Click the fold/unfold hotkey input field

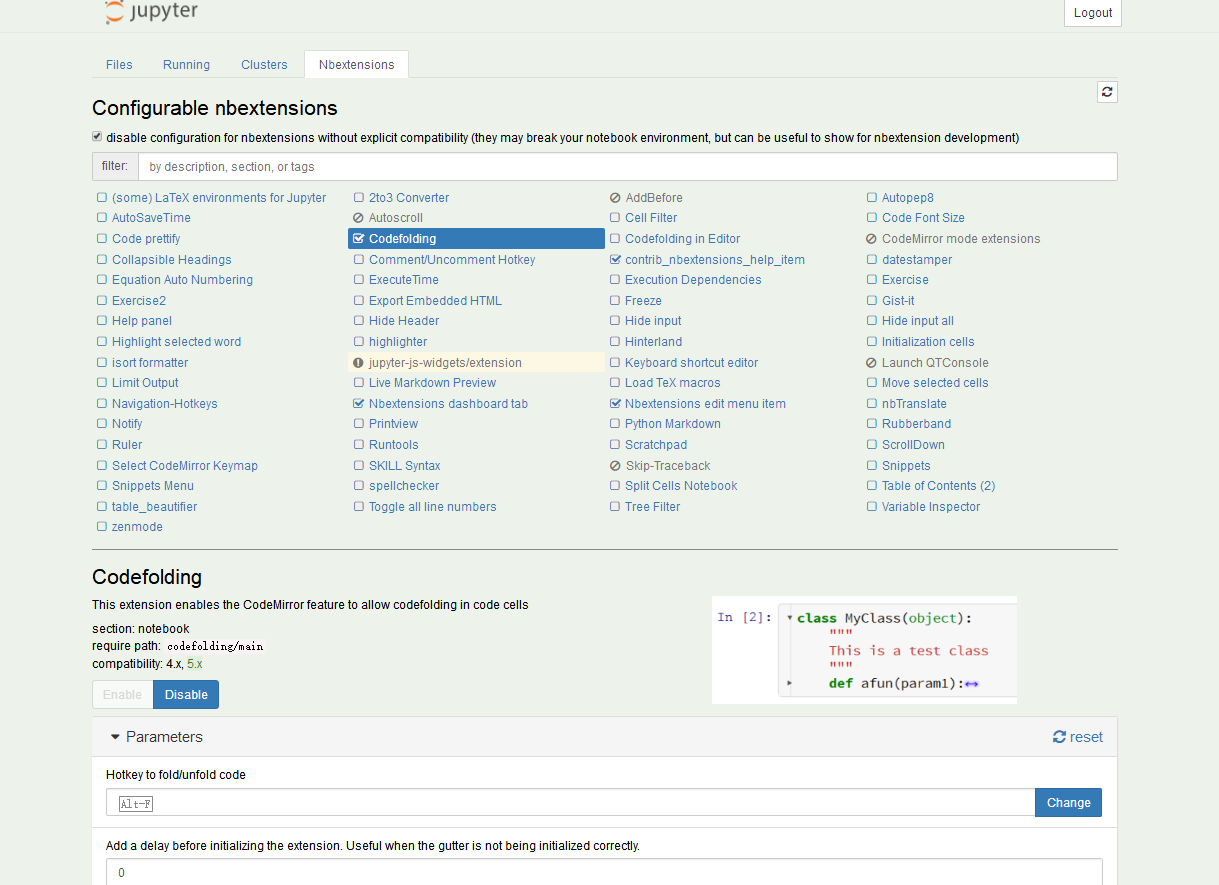coord(570,803)
